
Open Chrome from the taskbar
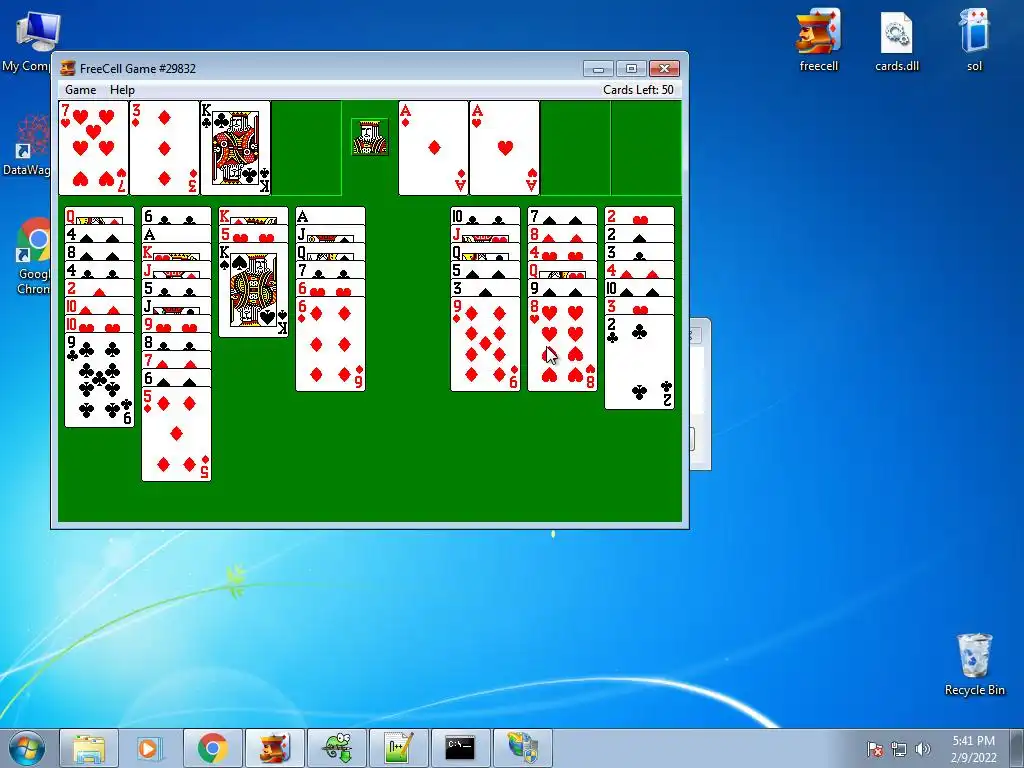pyautogui.click(x=212, y=748)
